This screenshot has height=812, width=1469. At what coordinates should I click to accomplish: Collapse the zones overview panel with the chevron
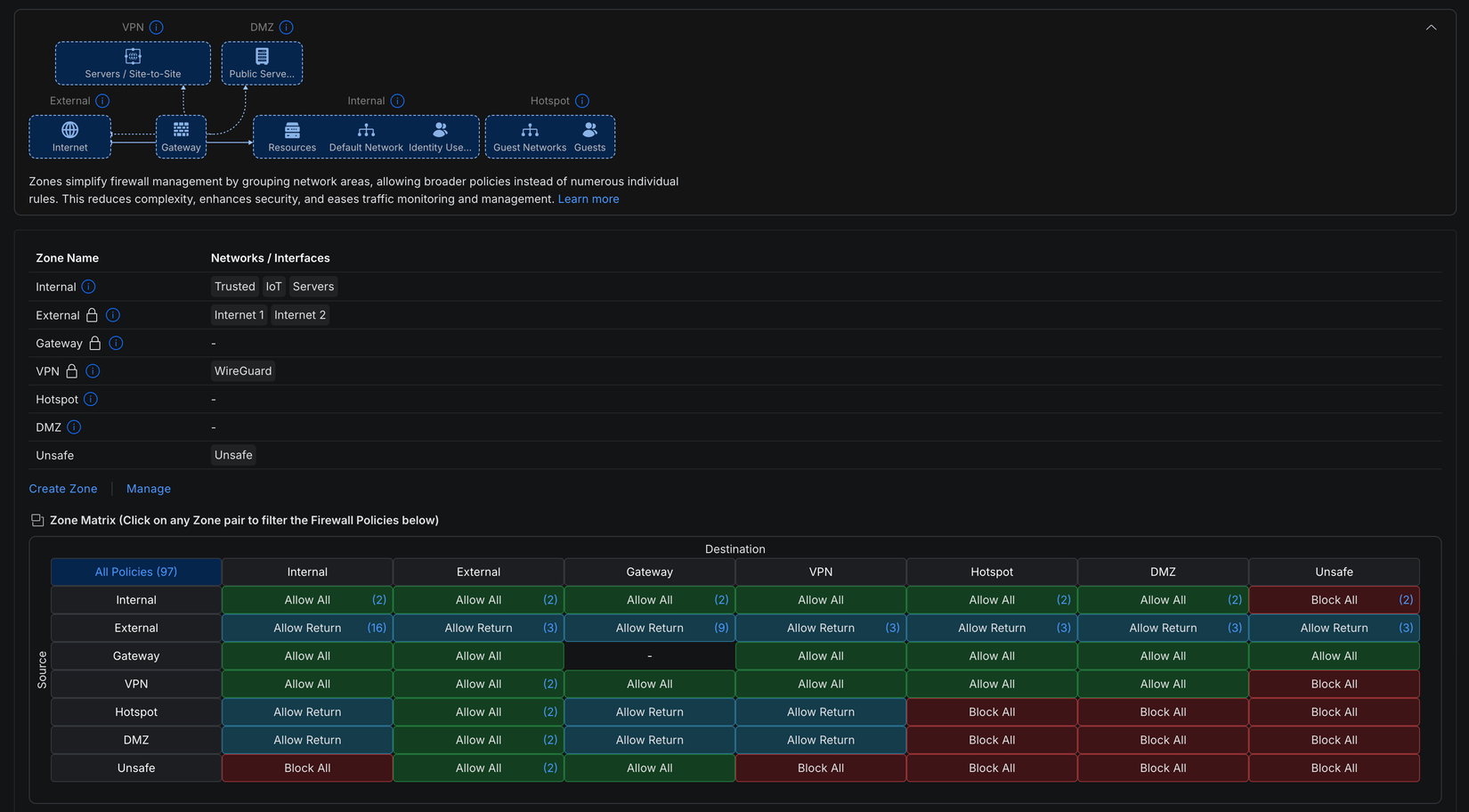(x=1431, y=28)
